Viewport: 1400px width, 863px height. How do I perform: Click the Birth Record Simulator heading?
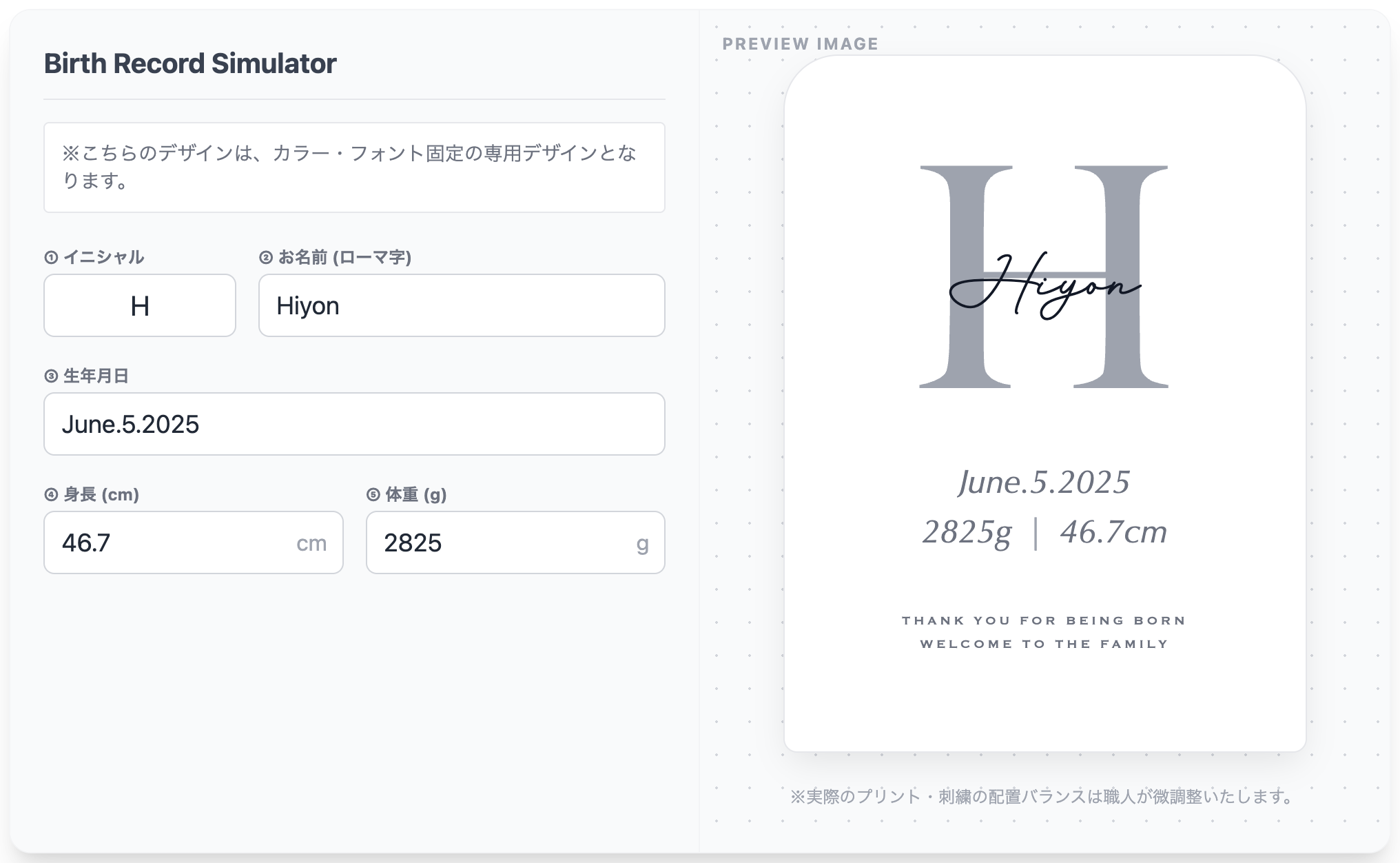click(190, 63)
